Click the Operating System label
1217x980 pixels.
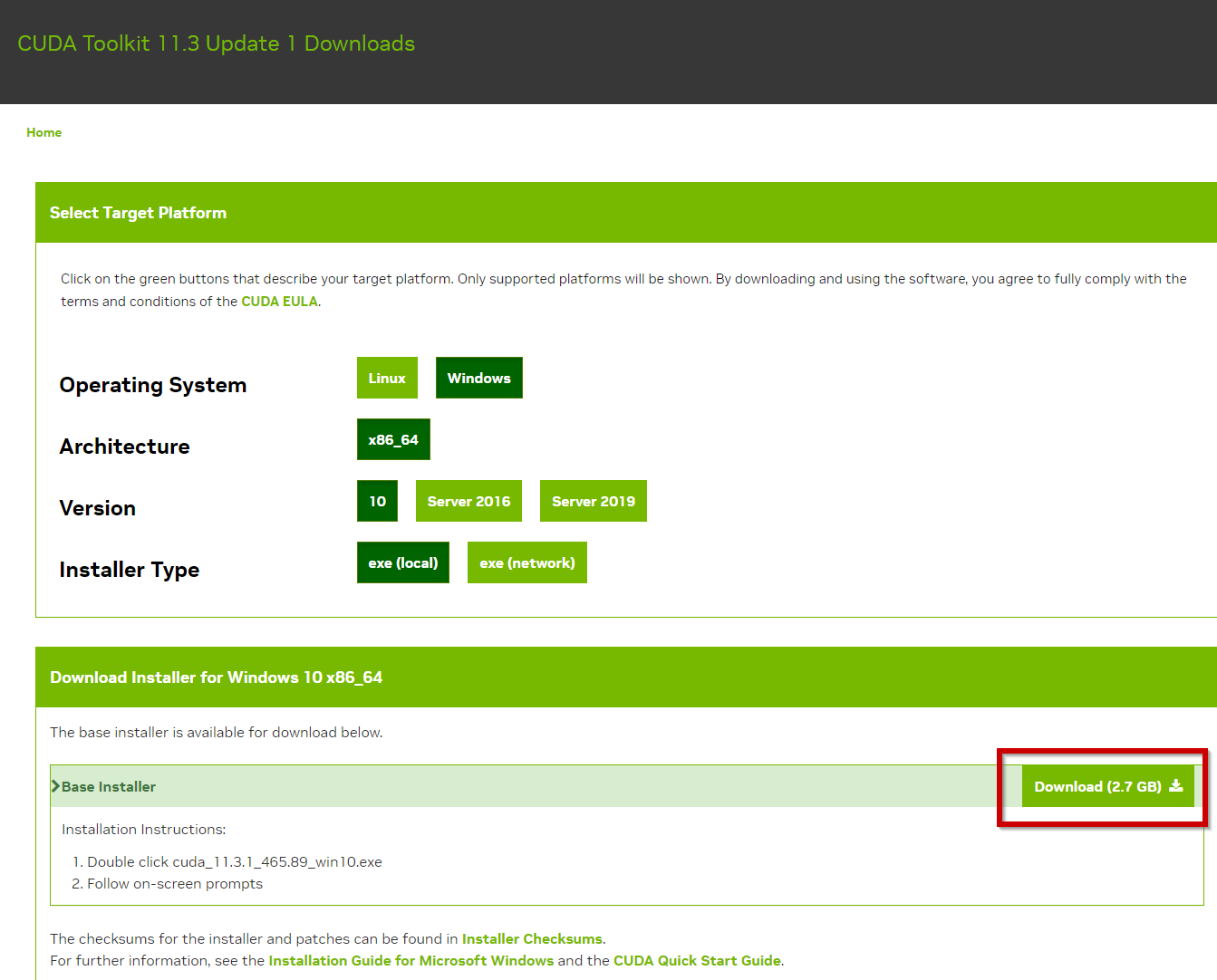153,385
